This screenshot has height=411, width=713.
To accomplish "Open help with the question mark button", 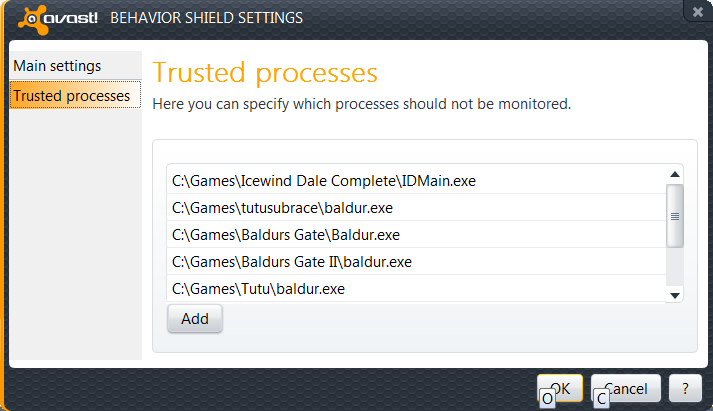I will pos(685,389).
